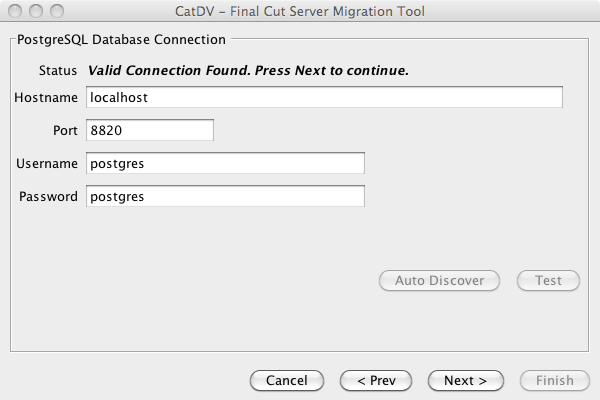Click the Hostname field containing localhost
The image size is (600, 400).
324,97
